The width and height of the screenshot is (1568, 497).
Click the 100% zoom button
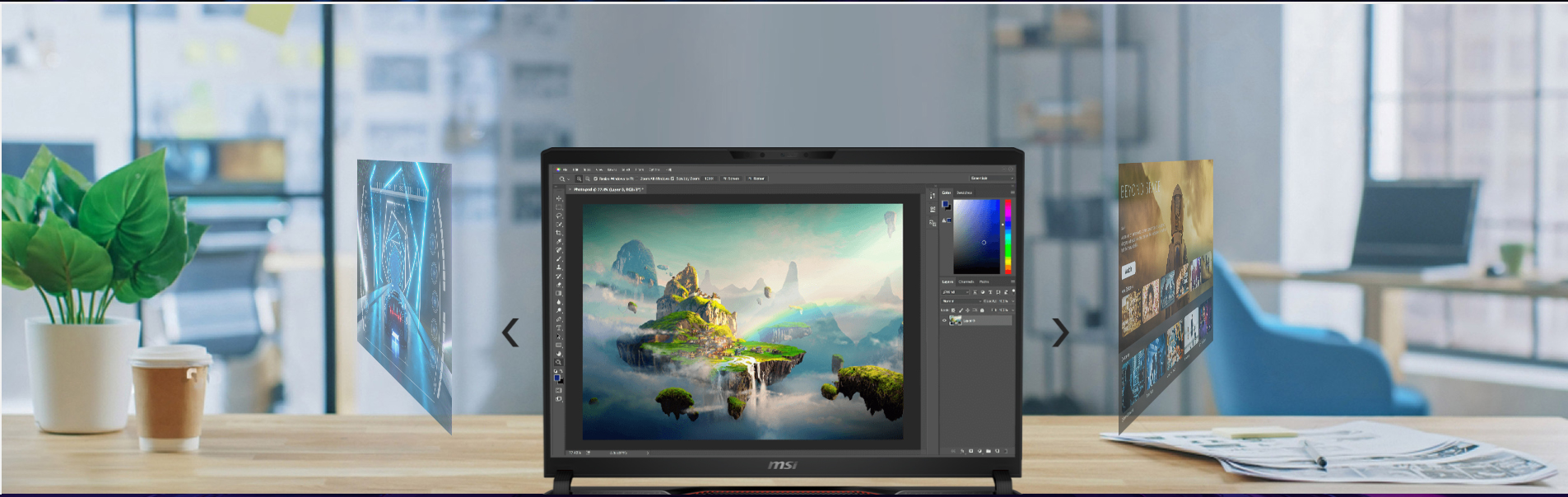pos(710,179)
